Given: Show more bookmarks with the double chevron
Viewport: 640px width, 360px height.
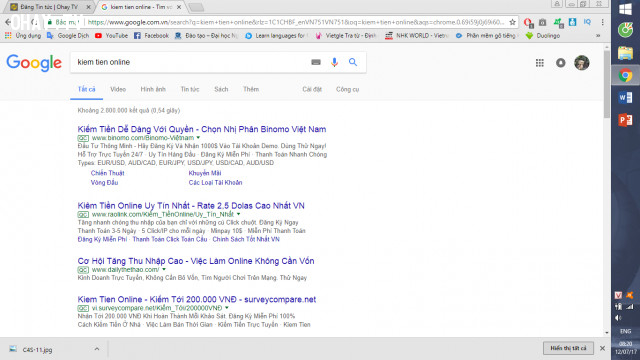Looking at the screenshot, I should 598,36.
